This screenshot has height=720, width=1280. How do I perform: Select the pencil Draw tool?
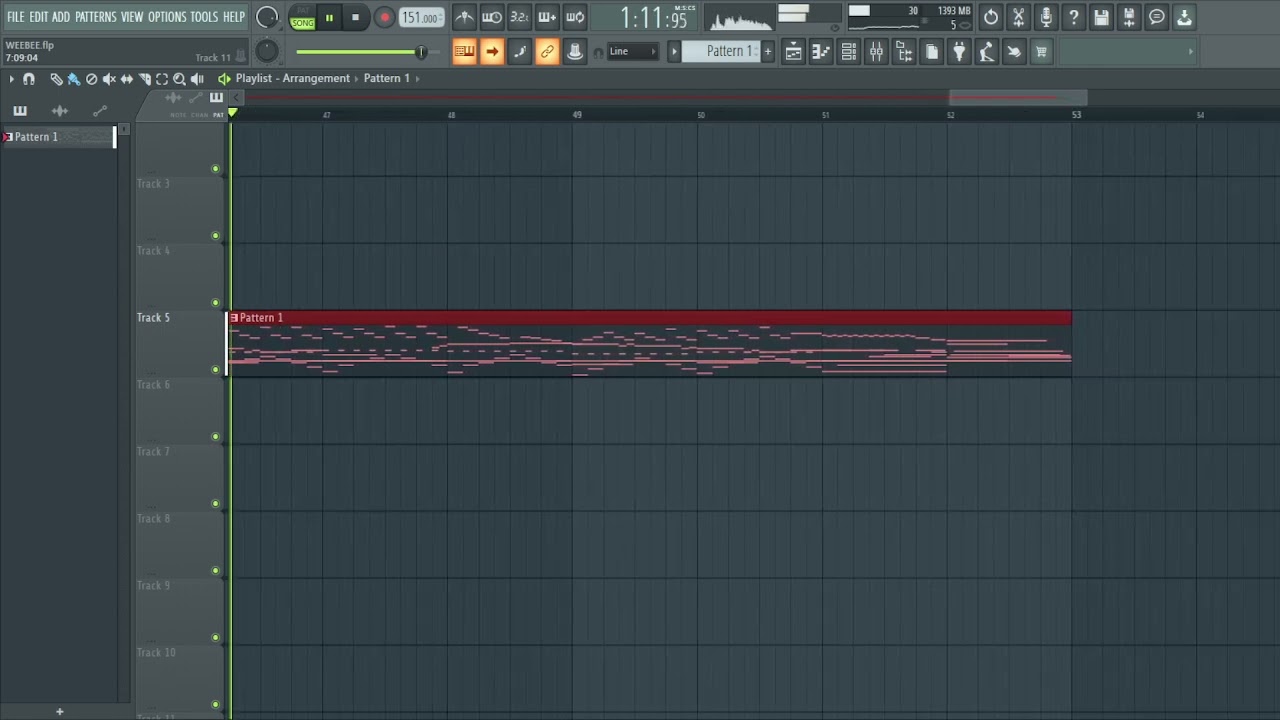point(56,79)
